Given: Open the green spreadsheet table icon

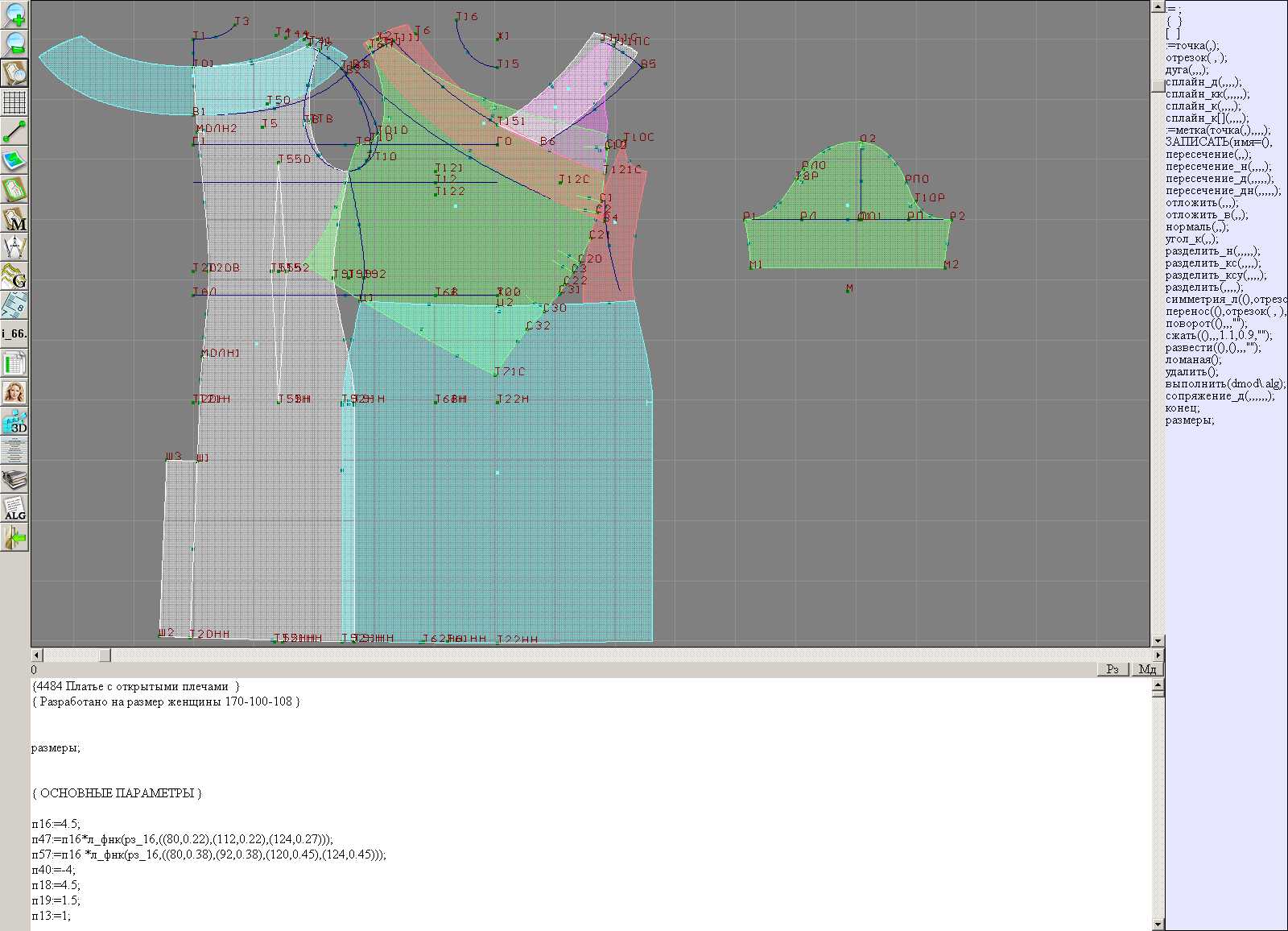Looking at the screenshot, I should pyautogui.click(x=14, y=363).
